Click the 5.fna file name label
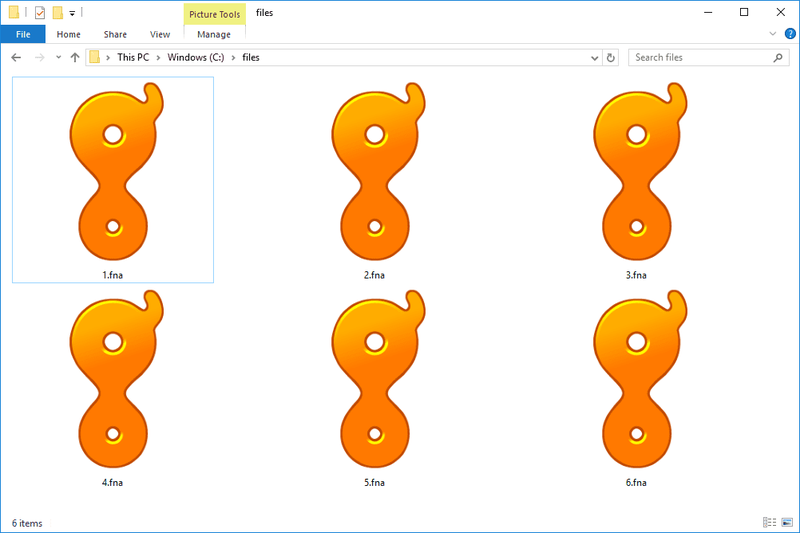The height and width of the screenshot is (533, 800). [x=374, y=483]
